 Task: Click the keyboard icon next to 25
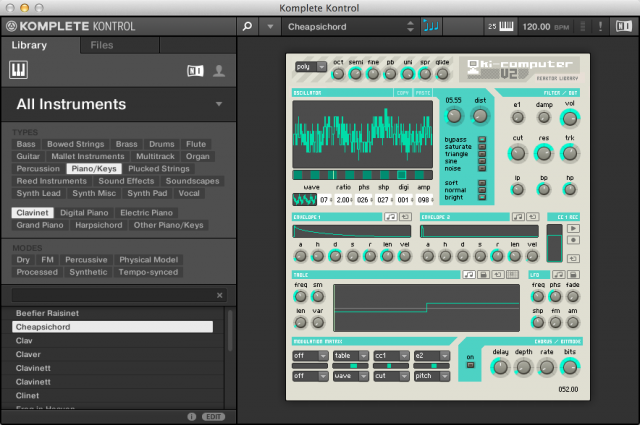point(507,26)
